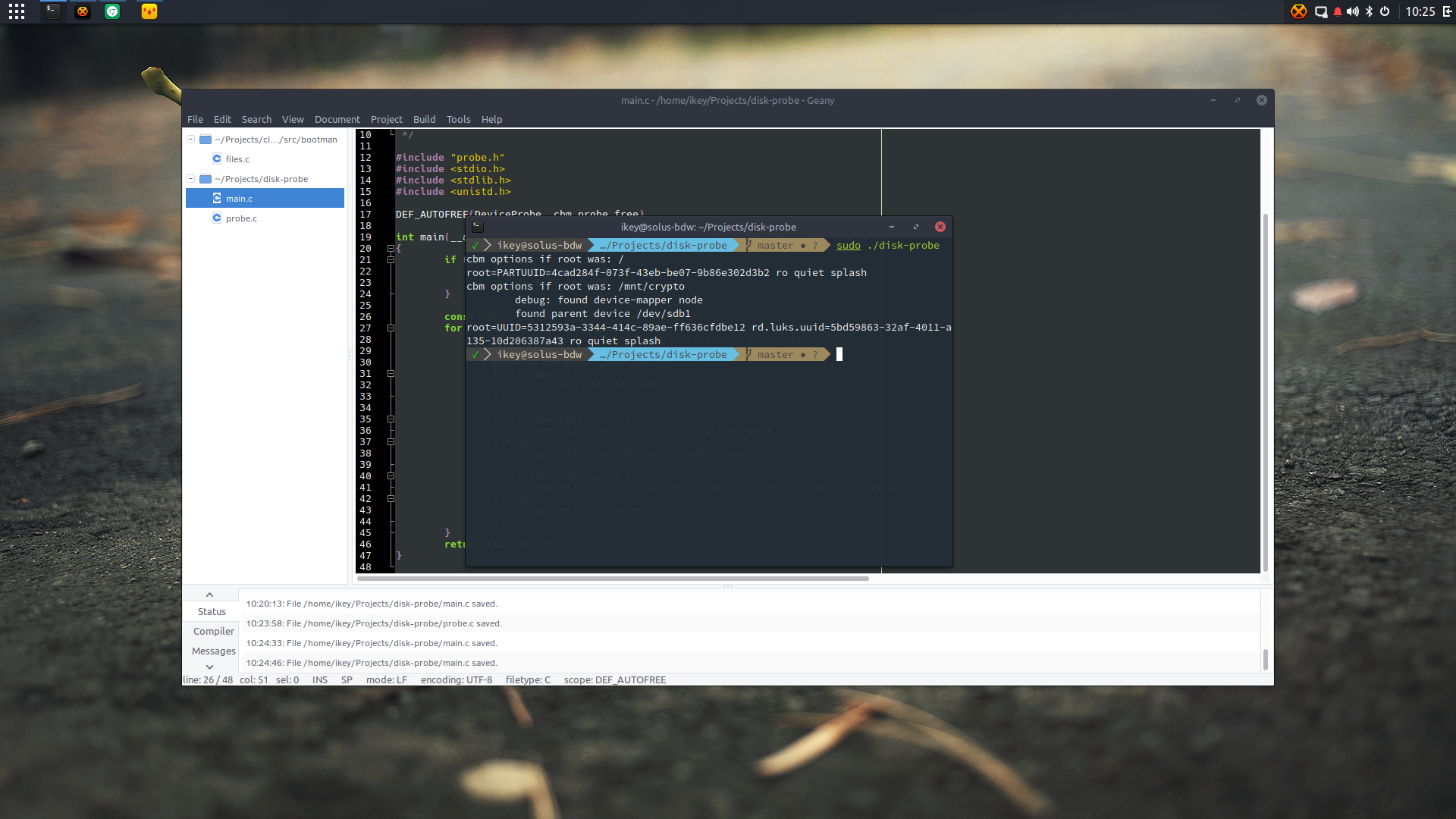Click the orange hexagon system tray icon
The height and width of the screenshot is (819, 1456).
tap(1299, 11)
